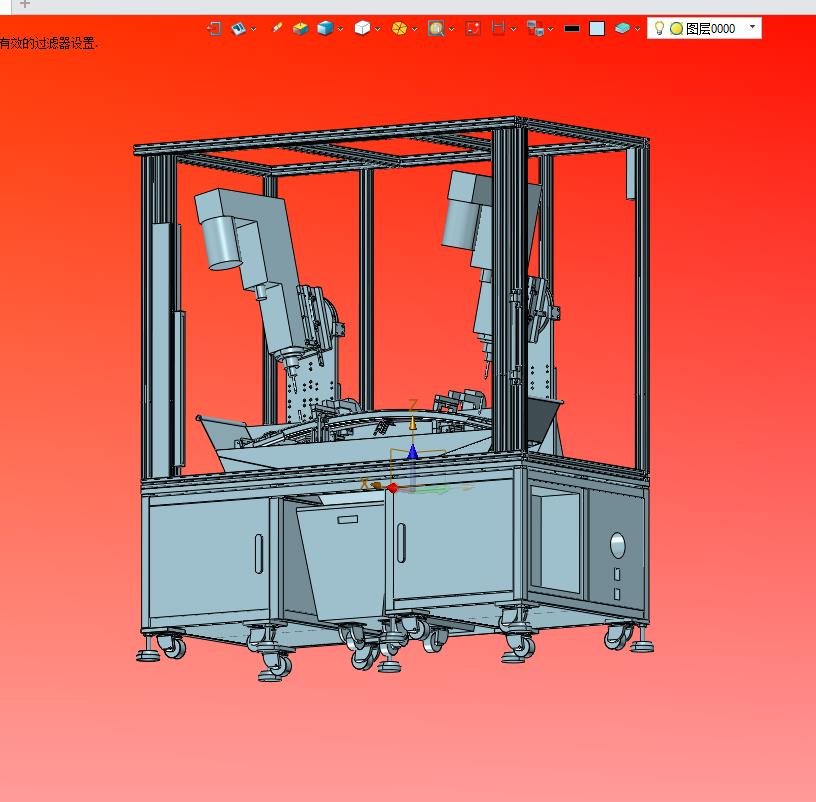Viewport: 816px width, 802px height.
Task: Click the white cube display icon
Action: (x=362, y=28)
